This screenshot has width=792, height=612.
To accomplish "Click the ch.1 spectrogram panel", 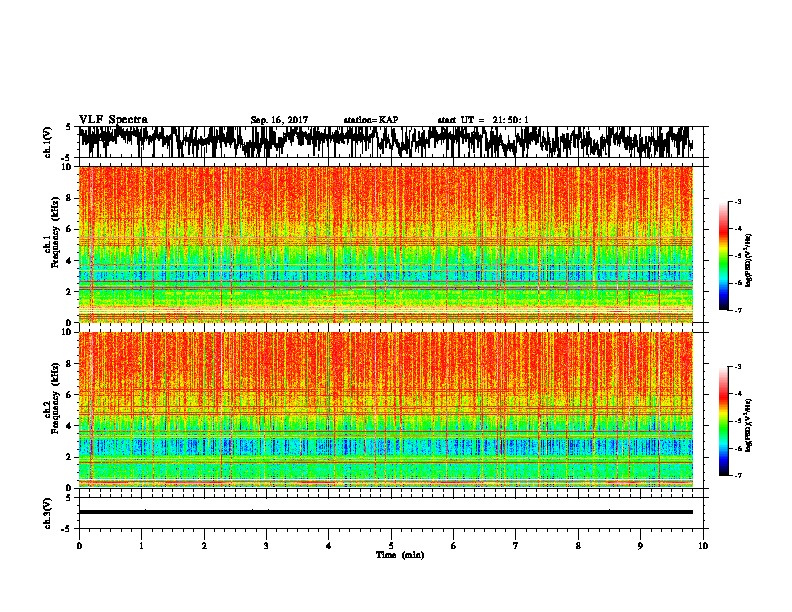I will pyautogui.click(x=385, y=244).
